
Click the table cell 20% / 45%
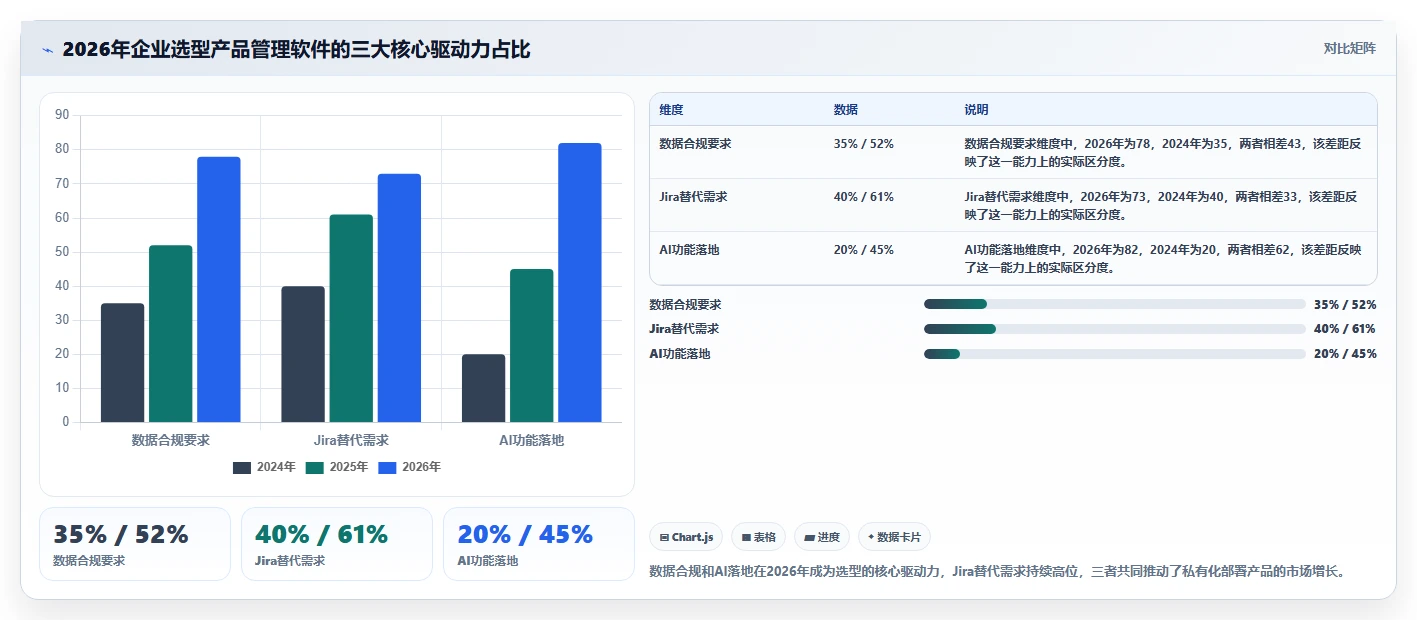point(864,250)
